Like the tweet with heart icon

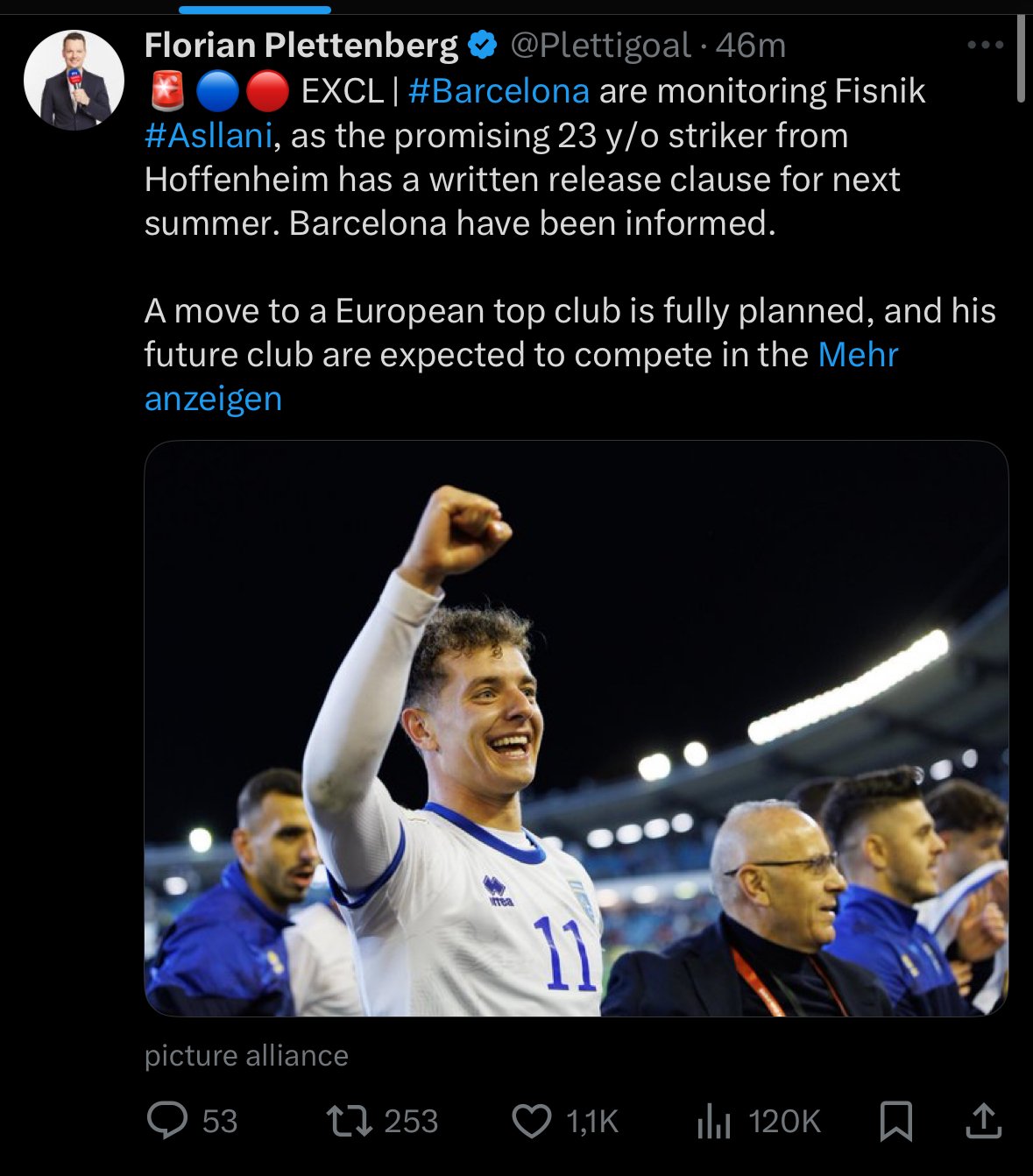(x=531, y=1121)
